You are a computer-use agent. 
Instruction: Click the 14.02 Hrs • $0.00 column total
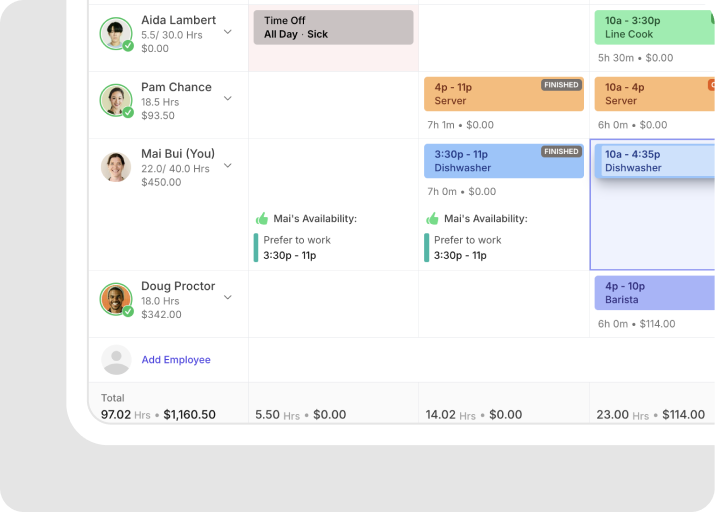point(474,414)
